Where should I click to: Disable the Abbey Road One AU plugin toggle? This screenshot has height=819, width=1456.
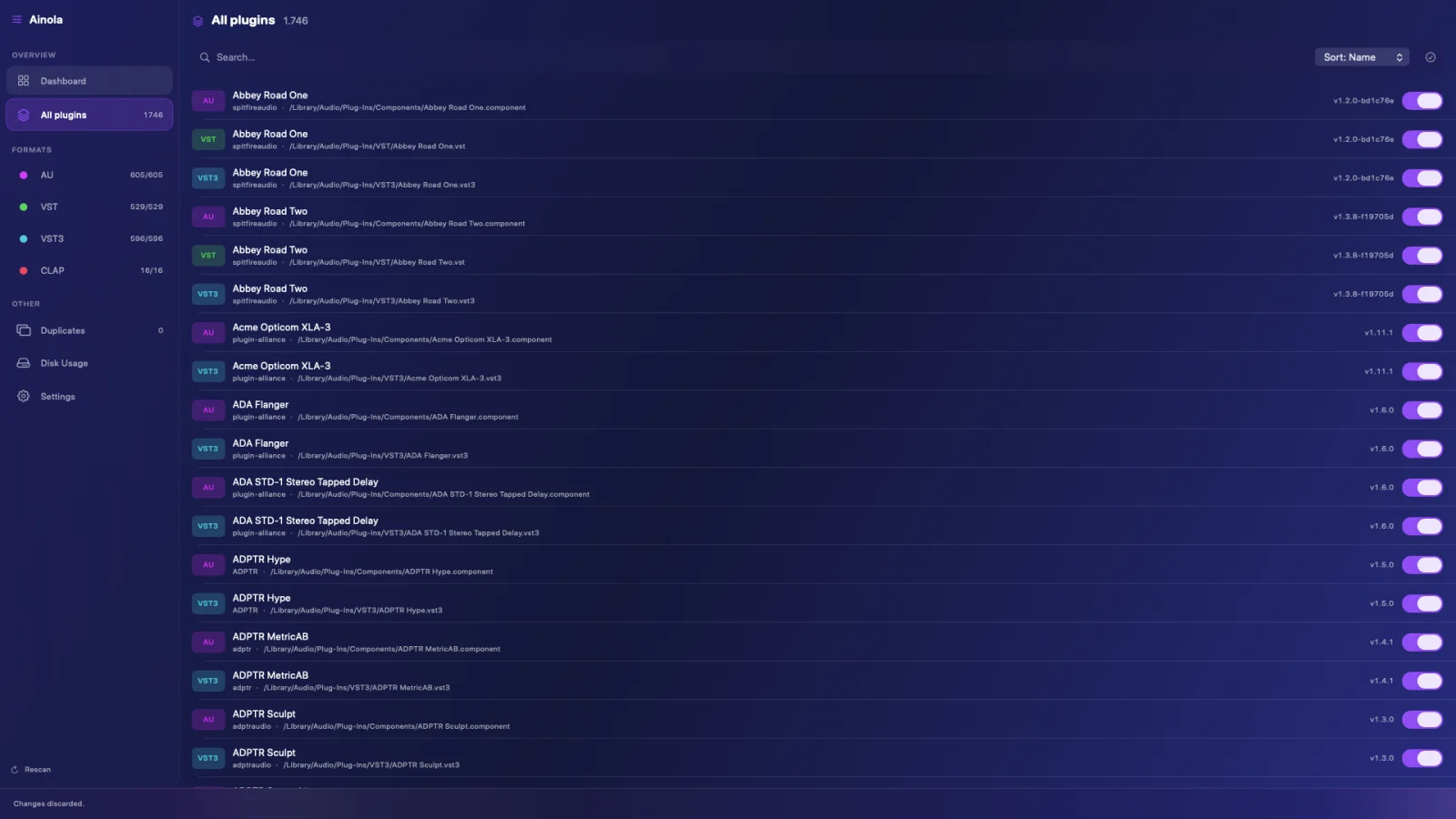click(x=1422, y=101)
